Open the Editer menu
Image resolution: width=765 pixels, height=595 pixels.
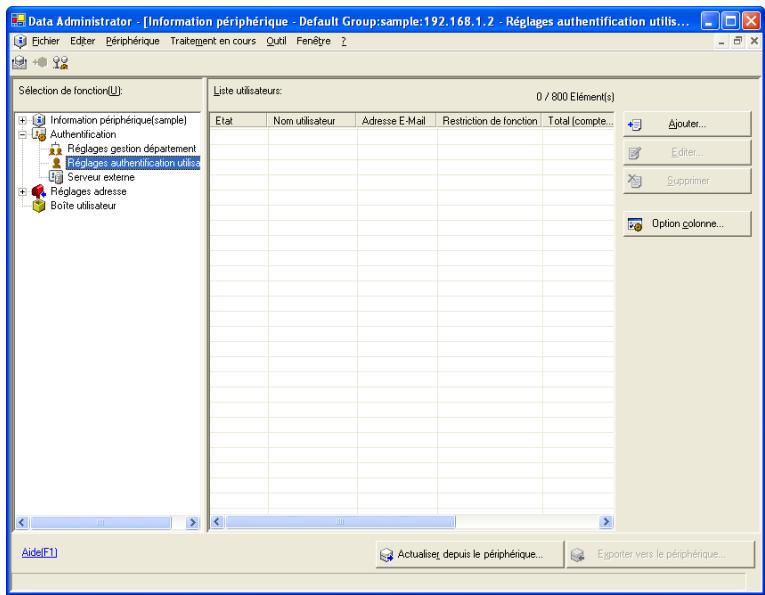(x=82, y=41)
